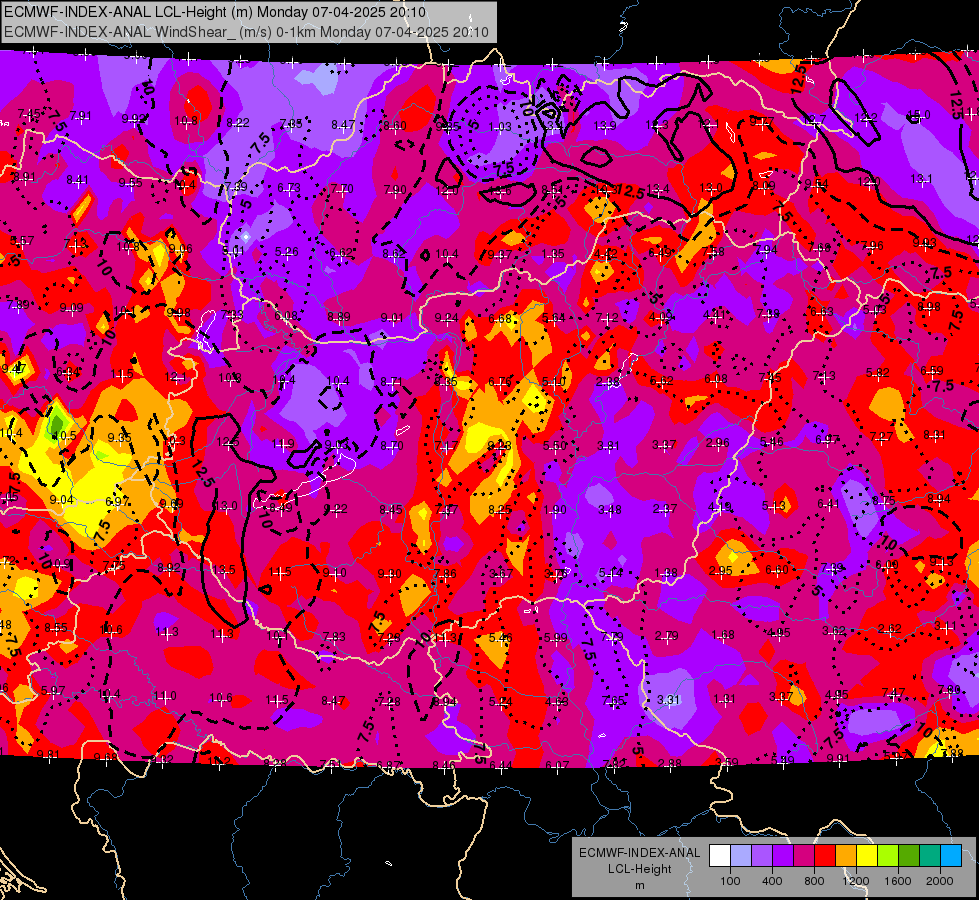Click the wind shear value 7.27
Screen dimensions: 979x900
(x=881, y=436)
